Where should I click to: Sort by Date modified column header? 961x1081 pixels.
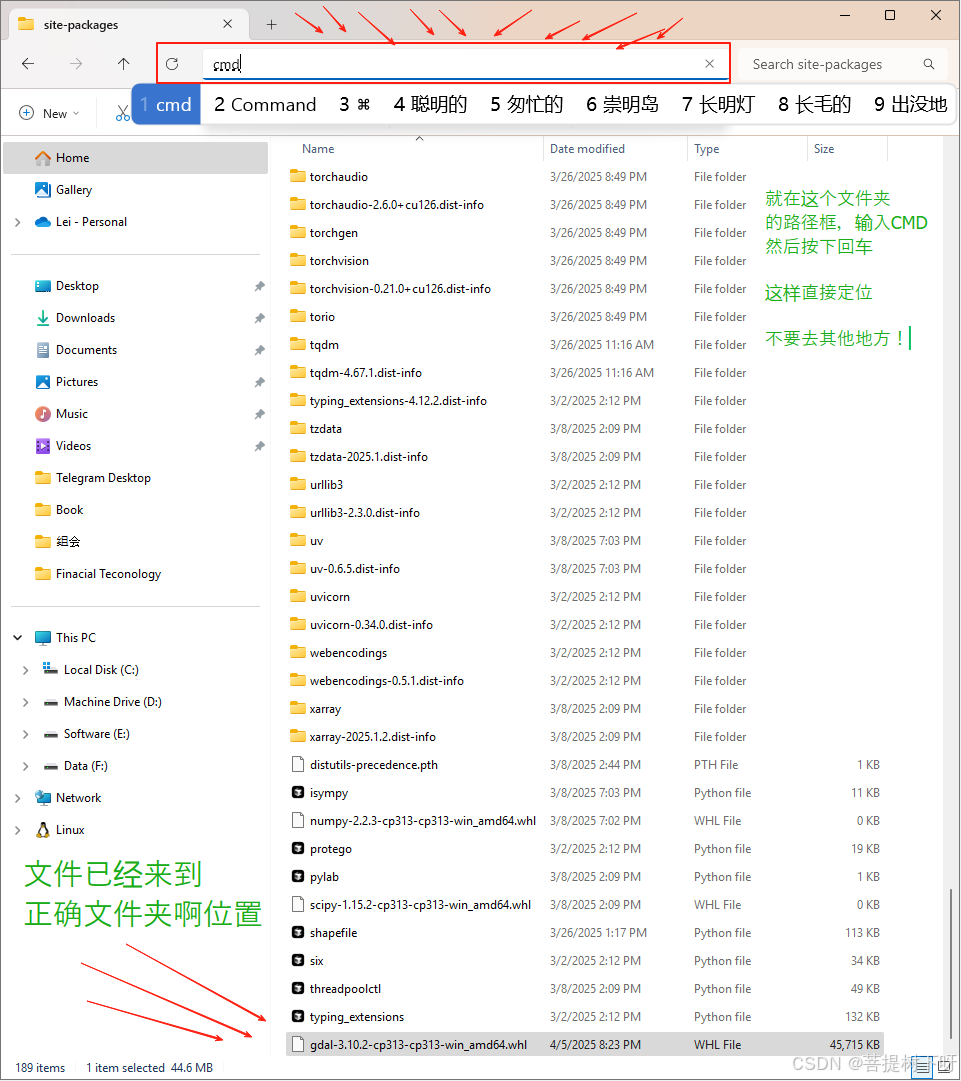click(x=587, y=149)
